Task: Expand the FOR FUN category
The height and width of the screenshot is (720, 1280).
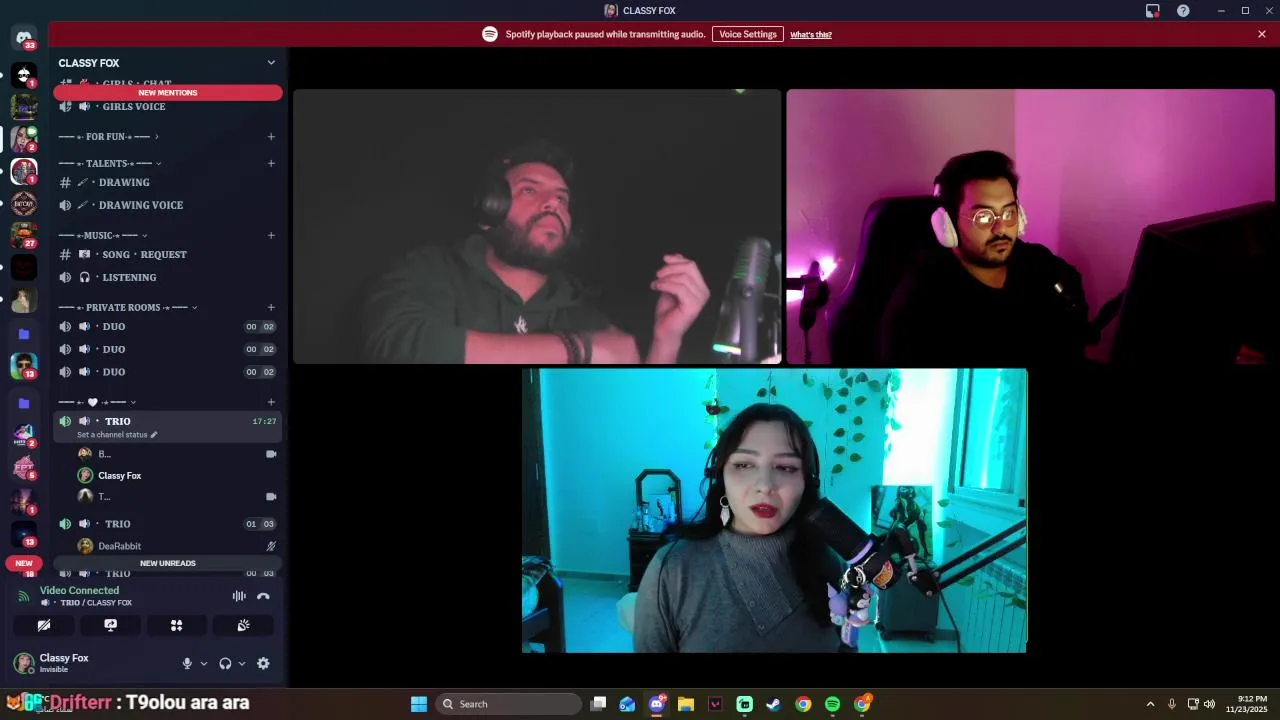Action: point(108,137)
